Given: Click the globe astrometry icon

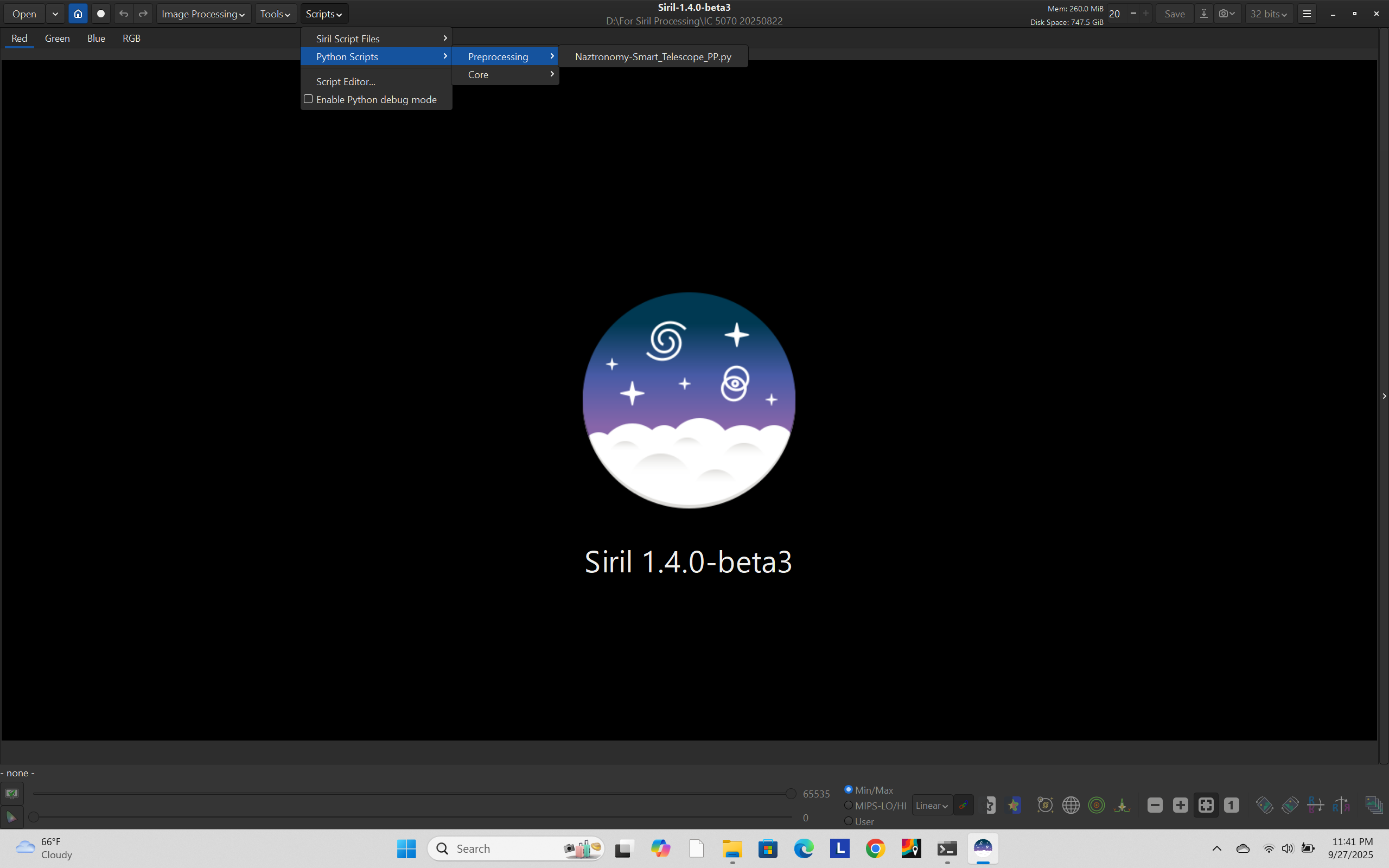Looking at the screenshot, I should (1071, 805).
